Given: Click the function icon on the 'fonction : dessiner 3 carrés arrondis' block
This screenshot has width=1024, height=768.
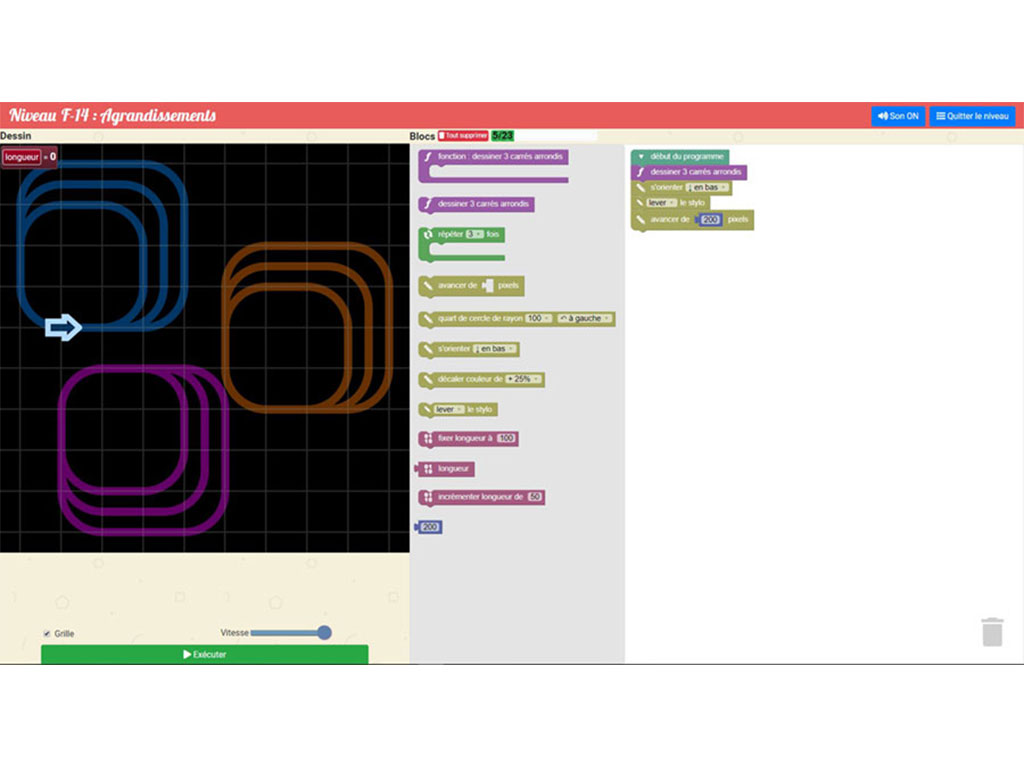Looking at the screenshot, I should [x=428, y=157].
